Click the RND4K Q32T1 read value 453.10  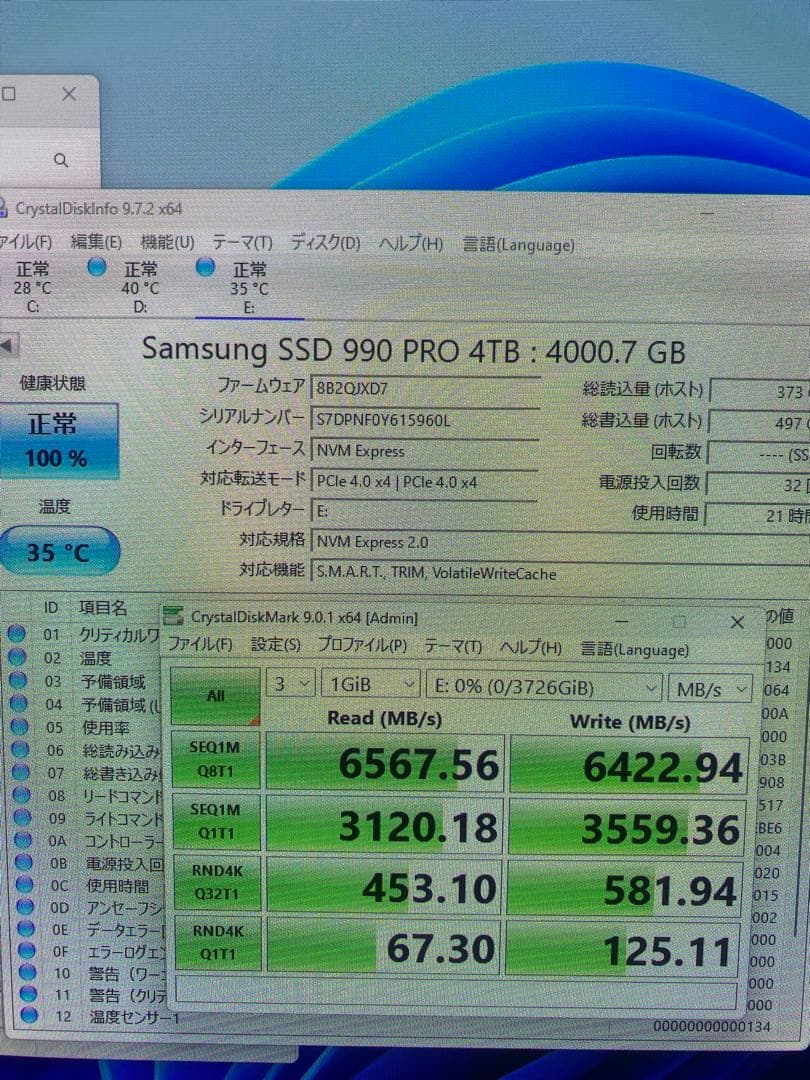click(x=386, y=886)
